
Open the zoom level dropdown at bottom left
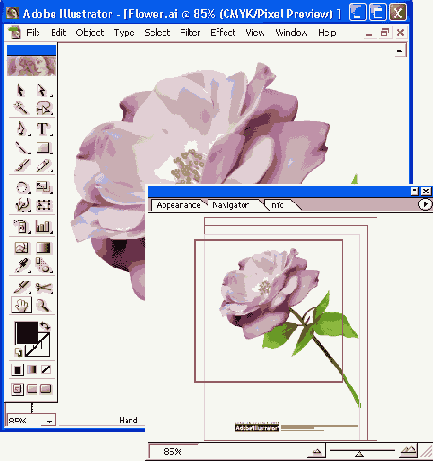click(x=49, y=421)
